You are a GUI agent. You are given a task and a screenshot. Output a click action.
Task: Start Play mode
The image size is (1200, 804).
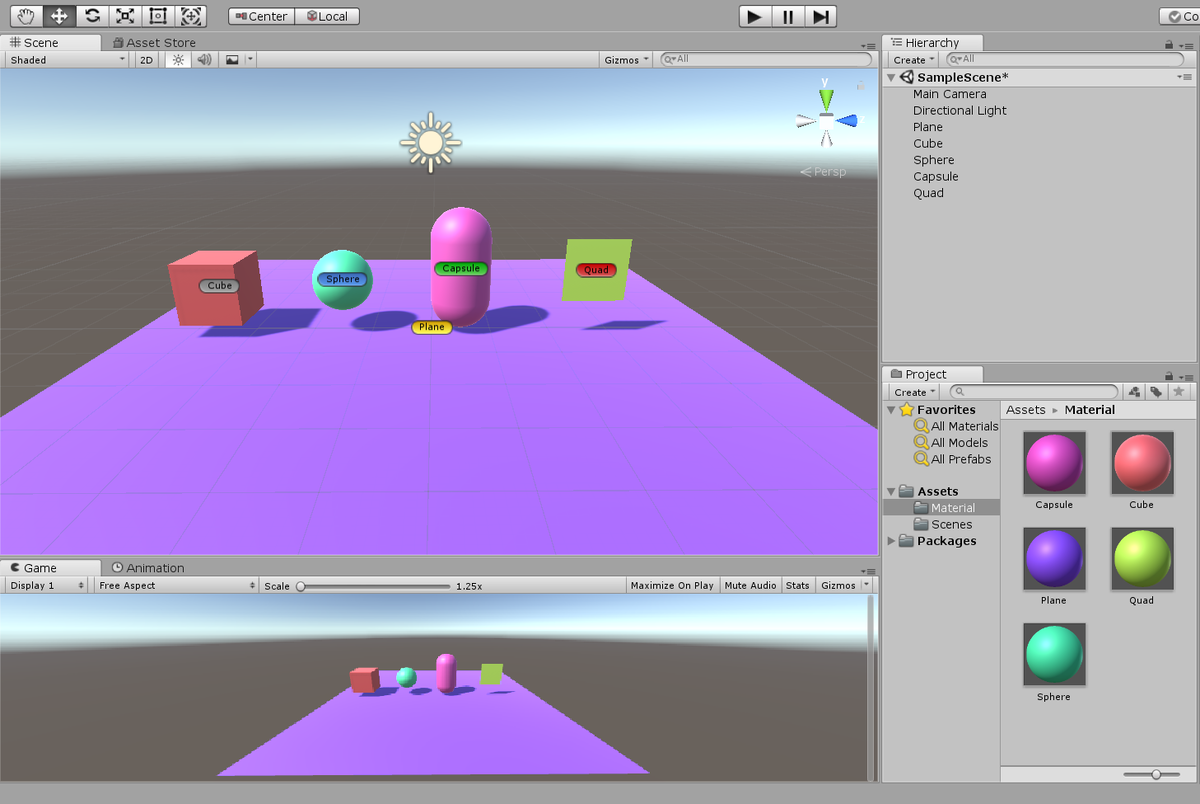pos(755,16)
